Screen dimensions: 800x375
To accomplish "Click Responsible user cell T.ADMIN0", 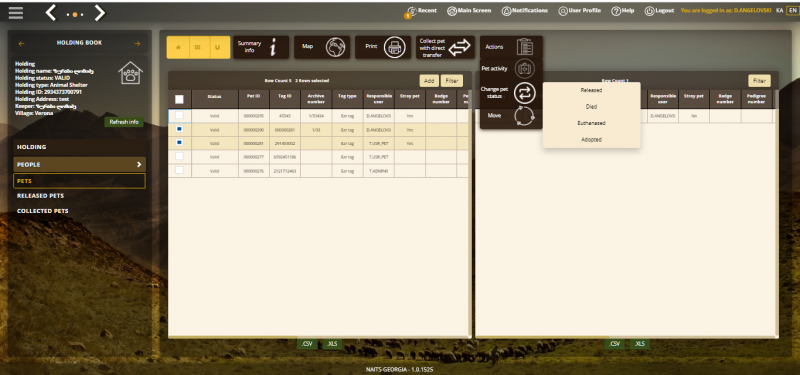I will coord(379,171).
